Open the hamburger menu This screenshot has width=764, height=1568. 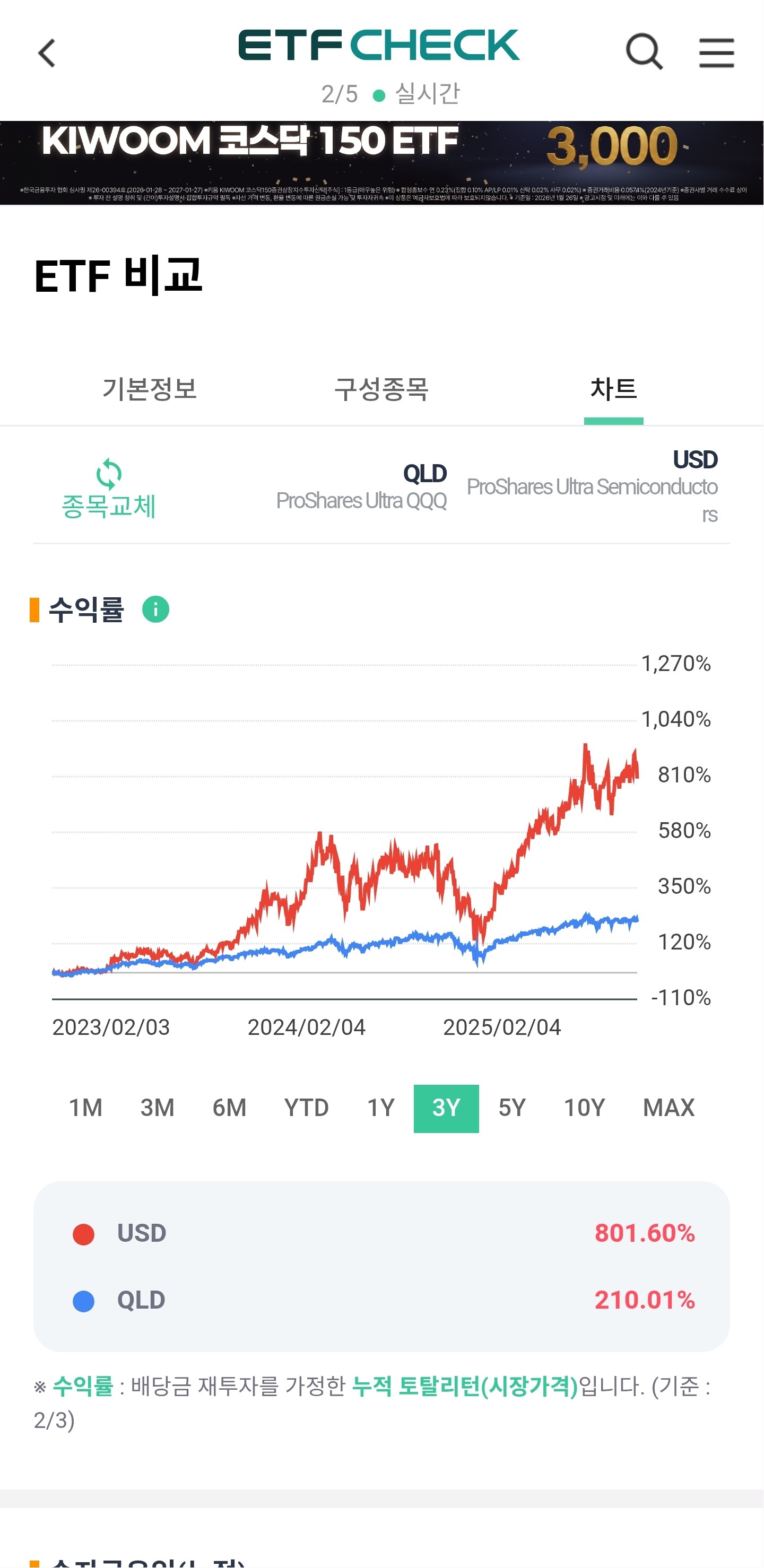716,53
